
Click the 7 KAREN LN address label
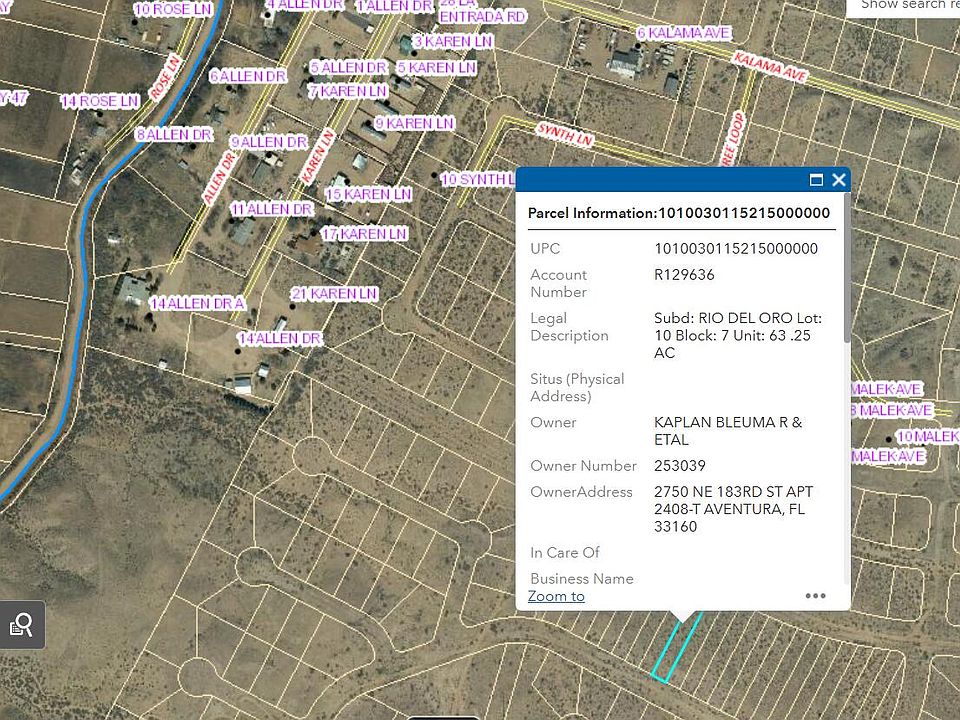click(348, 92)
